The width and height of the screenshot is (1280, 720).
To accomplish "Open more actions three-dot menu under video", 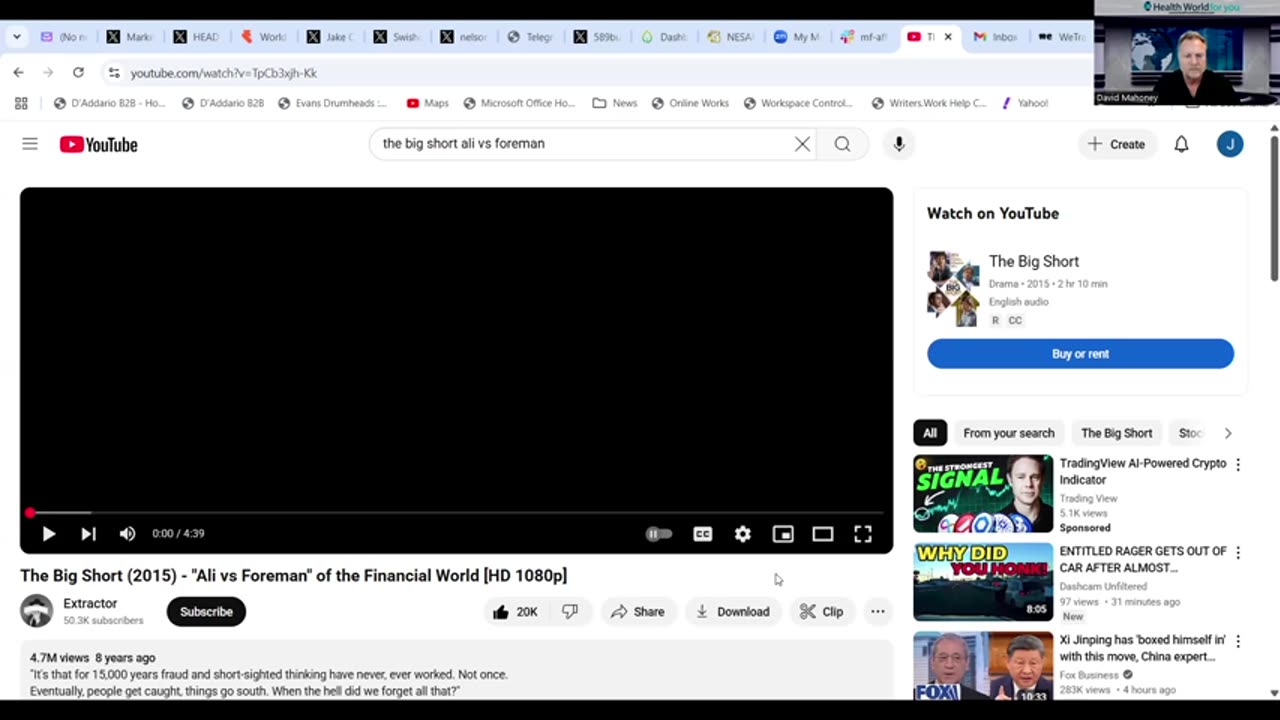I will (x=877, y=612).
